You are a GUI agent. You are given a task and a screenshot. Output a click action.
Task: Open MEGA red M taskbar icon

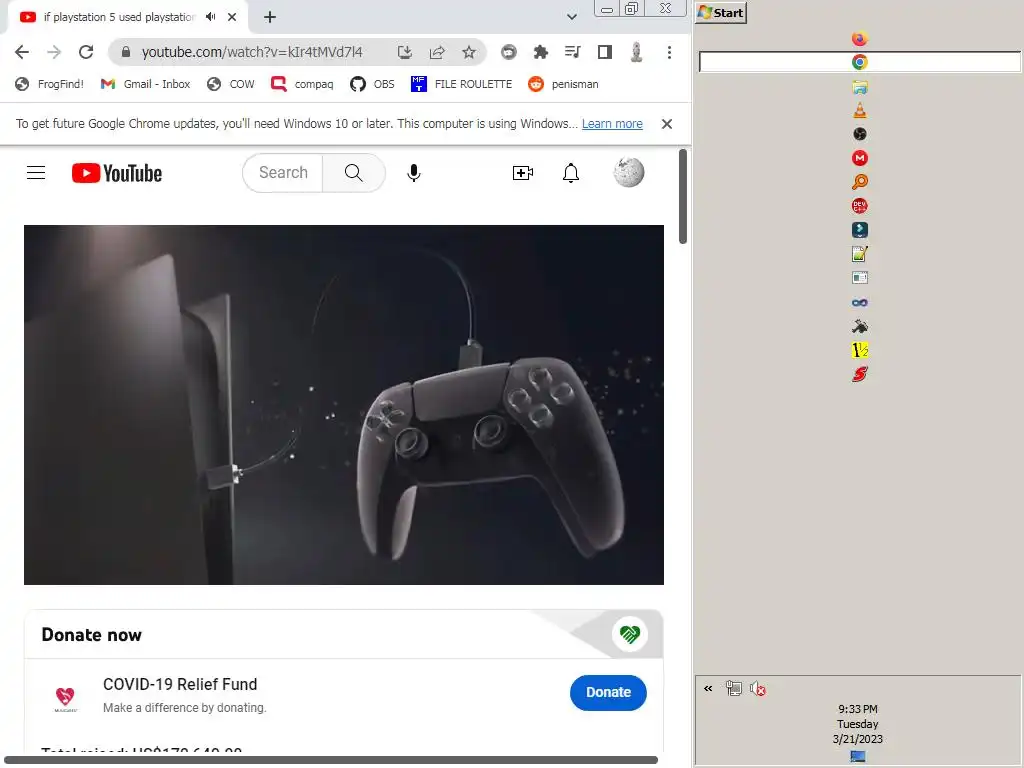[859, 158]
